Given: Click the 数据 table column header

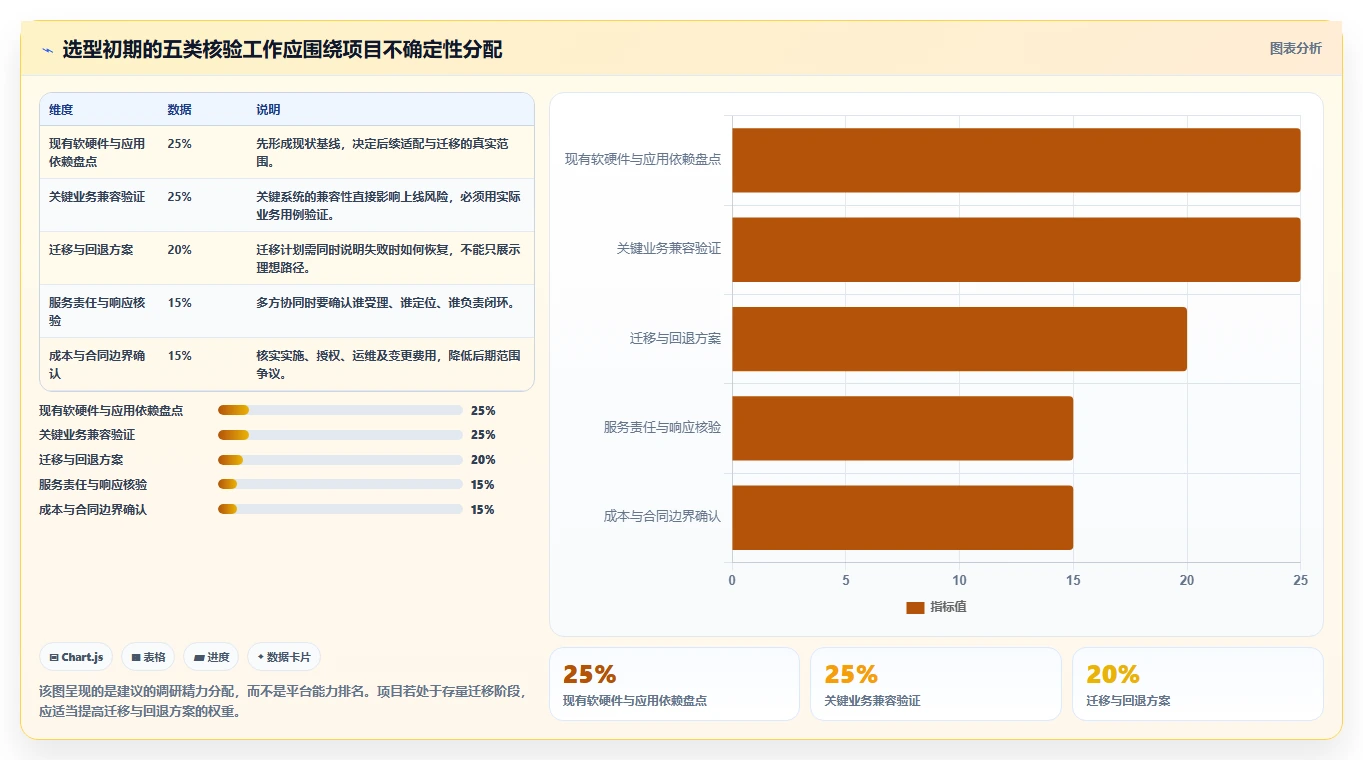Looking at the screenshot, I should click(180, 110).
